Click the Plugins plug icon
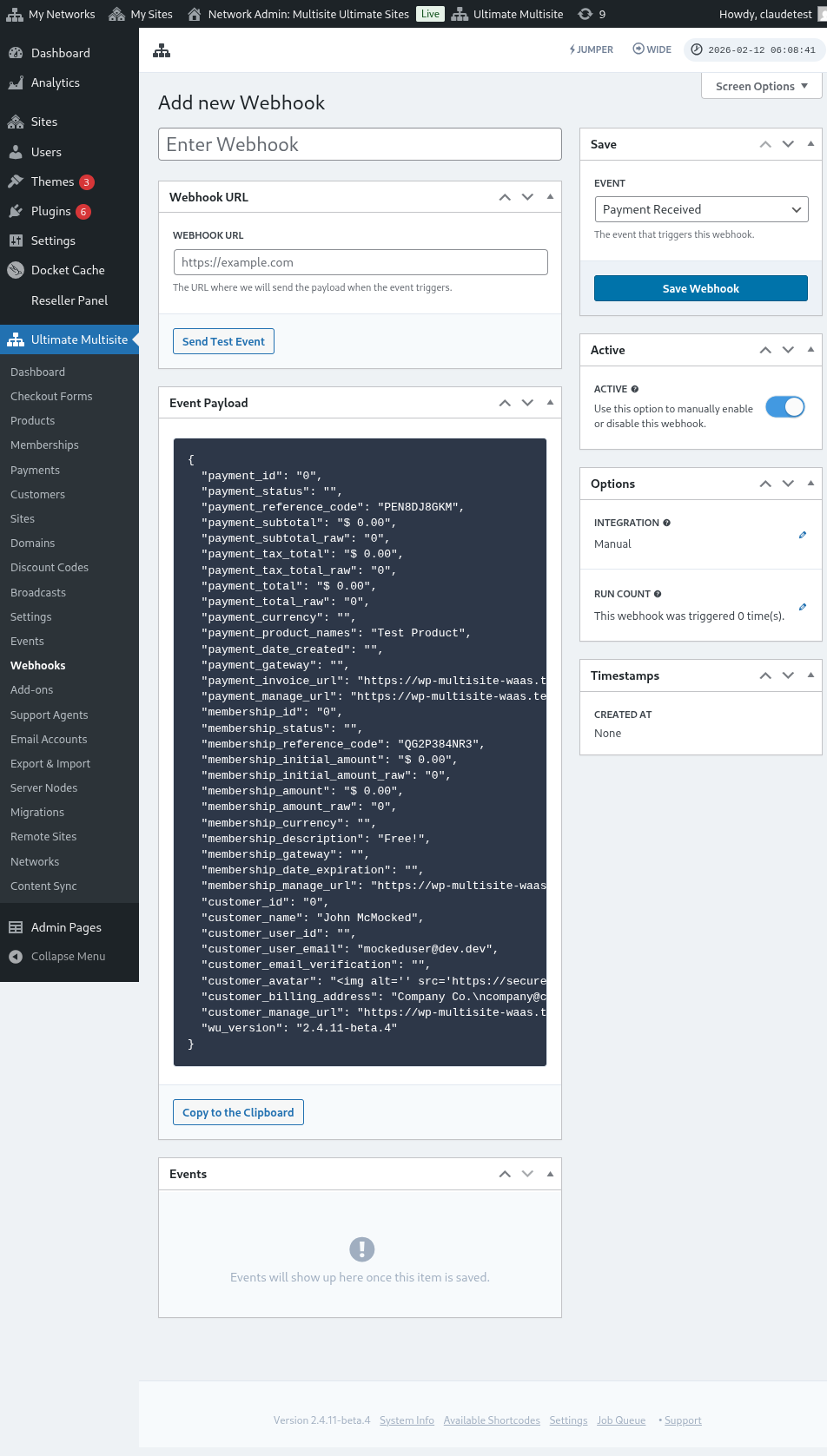Image resolution: width=827 pixels, height=1456 pixels. tap(16, 211)
